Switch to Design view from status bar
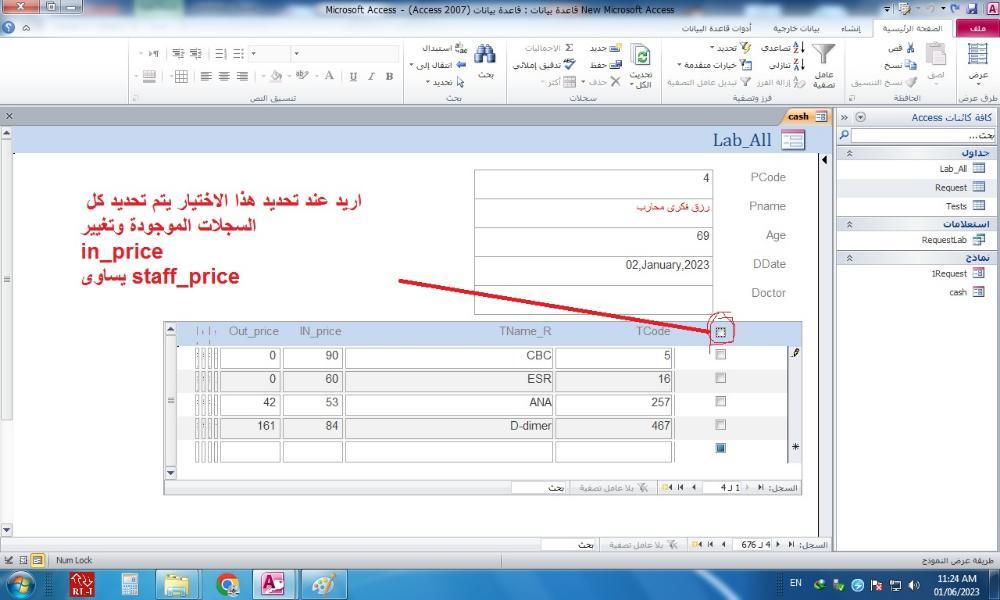Viewport: 1000px width, 600px height. pyautogui.click(x=9, y=560)
